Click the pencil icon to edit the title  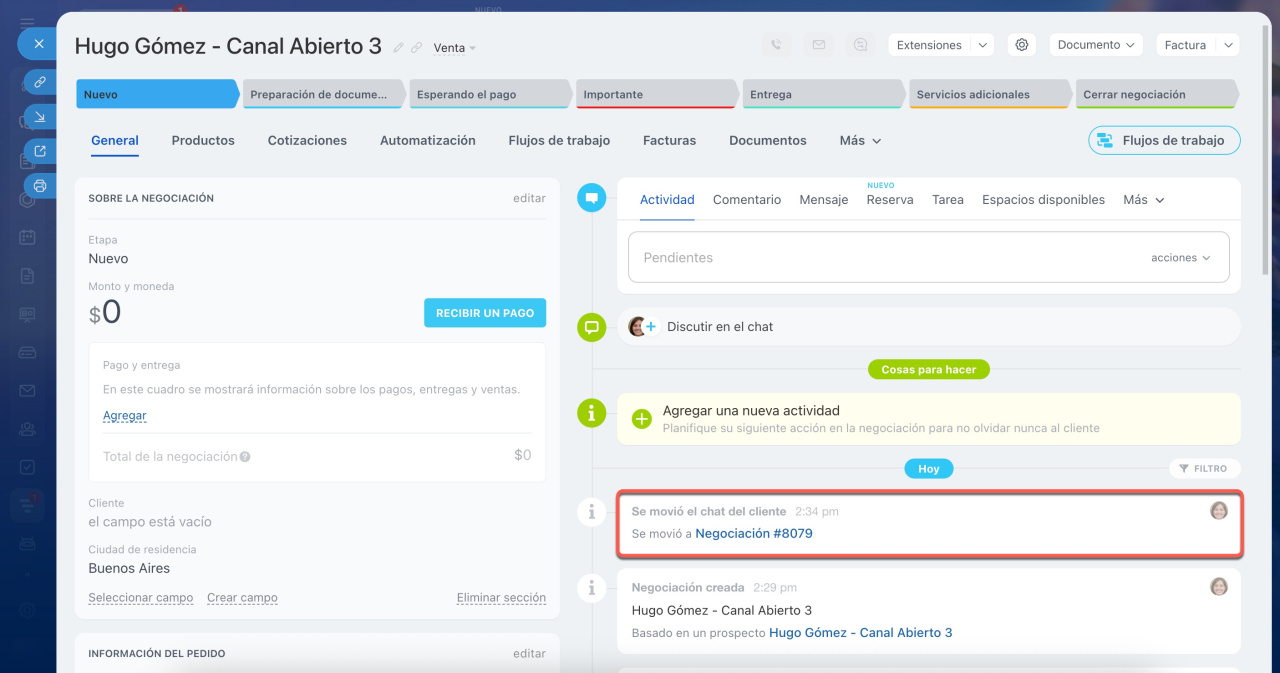(x=399, y=47)
